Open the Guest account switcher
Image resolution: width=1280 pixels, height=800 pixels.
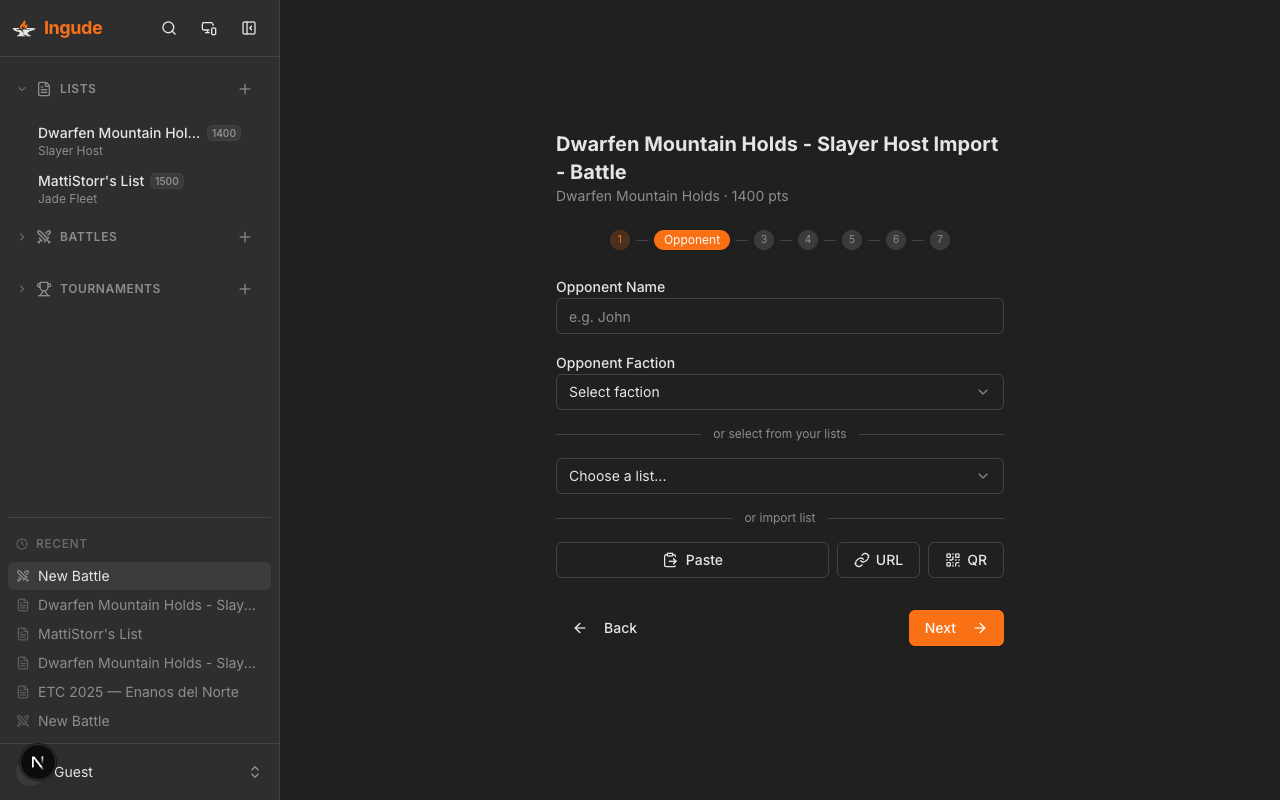coord(254,772)
